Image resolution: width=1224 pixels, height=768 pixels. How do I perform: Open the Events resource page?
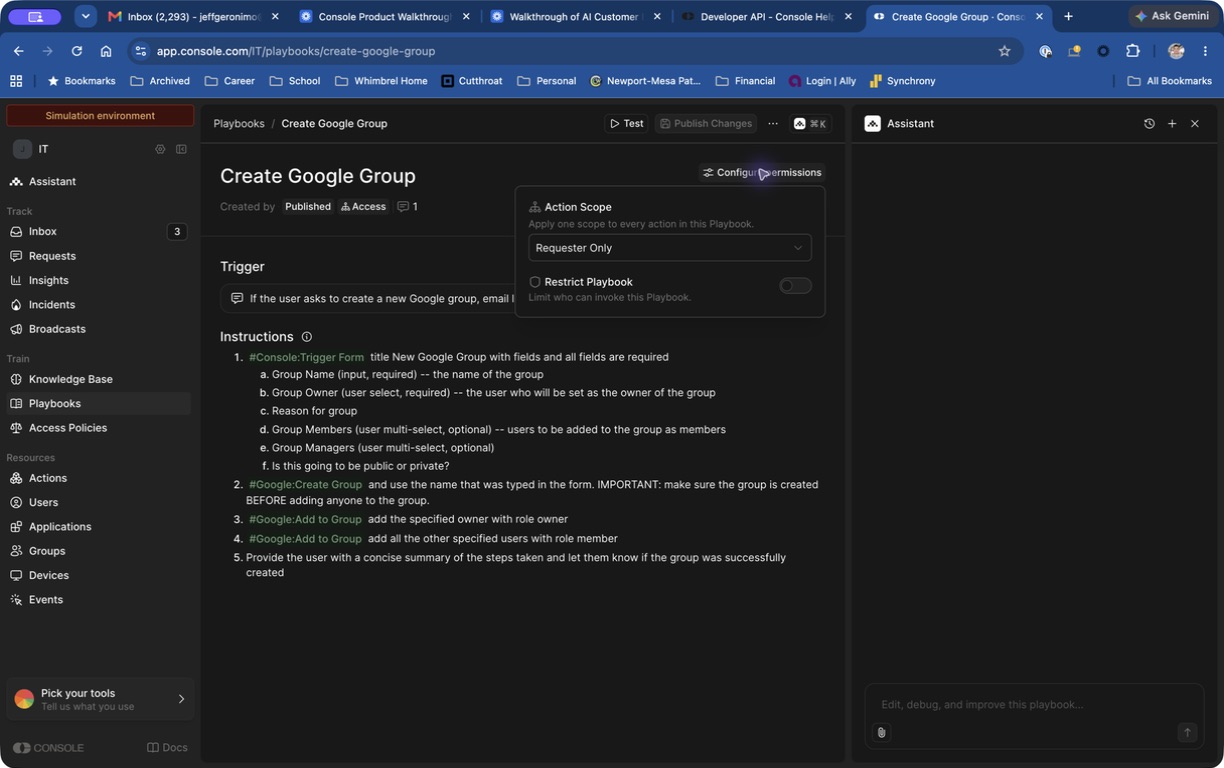[97, 600]
